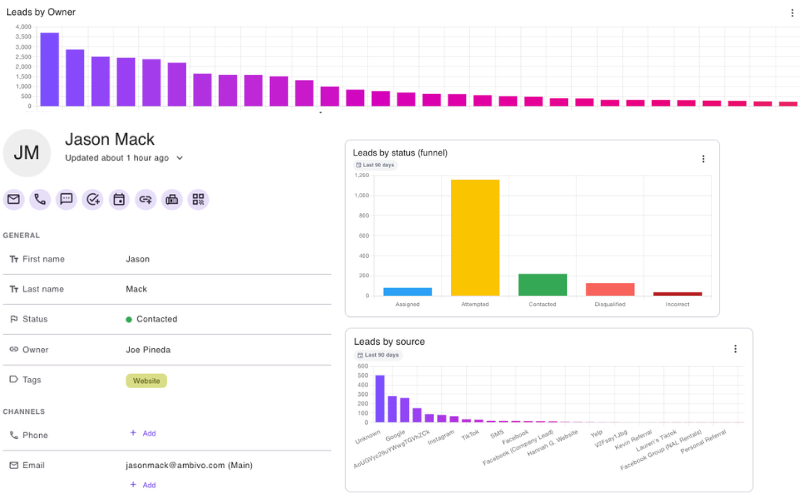Click the Google source axis label
Image resolution: width=800 pixels, height=500 pixels.
(x=395, y=436)
